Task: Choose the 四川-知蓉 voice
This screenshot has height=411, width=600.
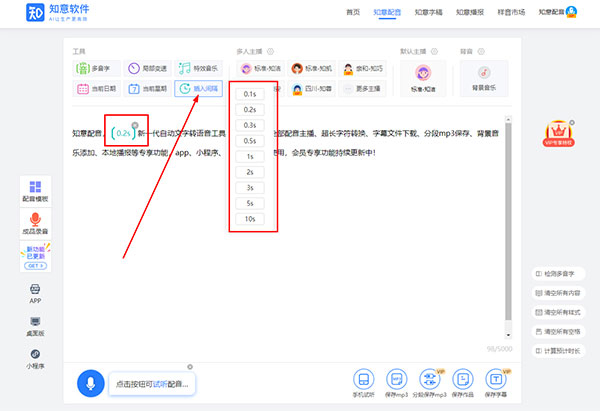Action: pyautogui.click(x=311, y=89)
